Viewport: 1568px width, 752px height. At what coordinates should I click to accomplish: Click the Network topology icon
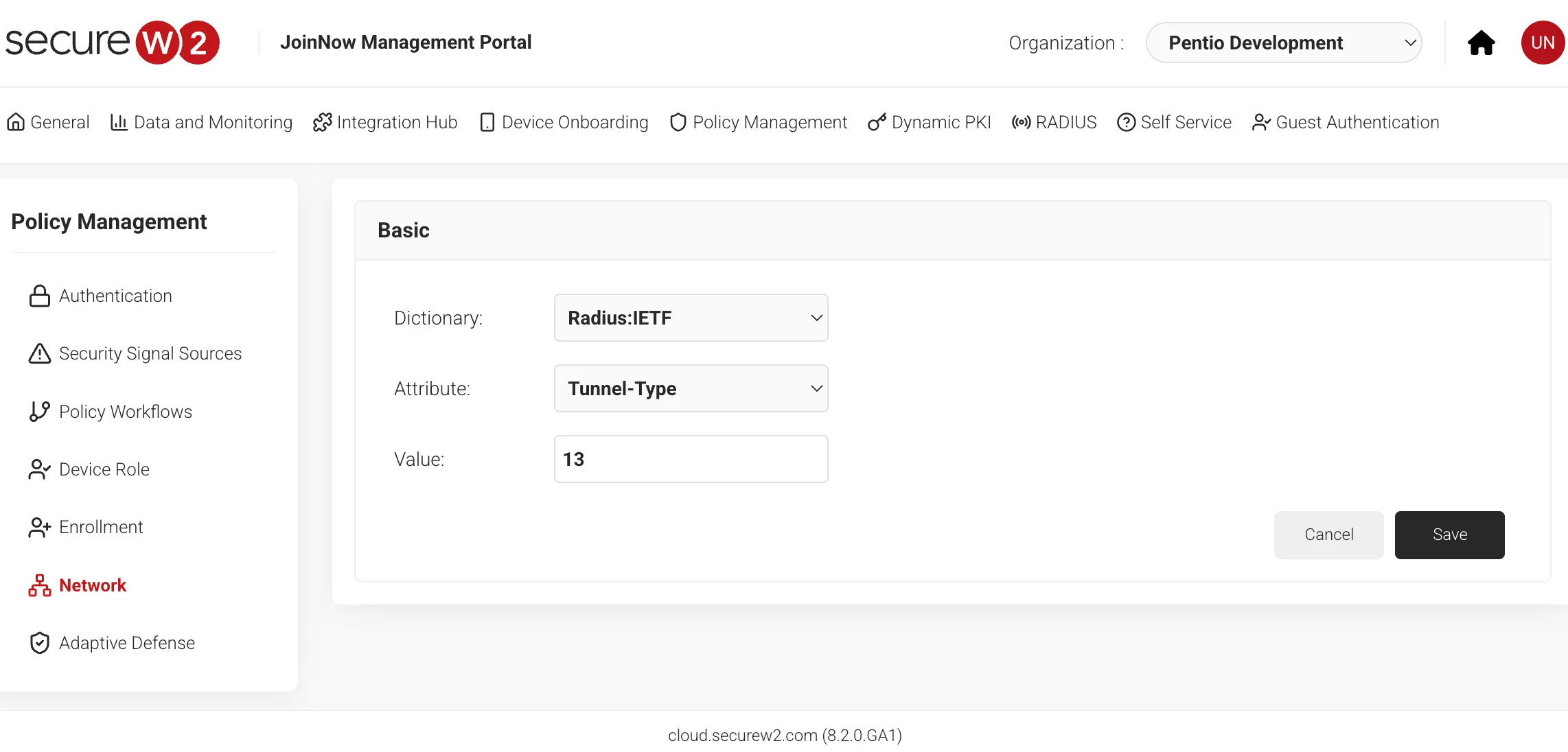(x=39, y=585)
